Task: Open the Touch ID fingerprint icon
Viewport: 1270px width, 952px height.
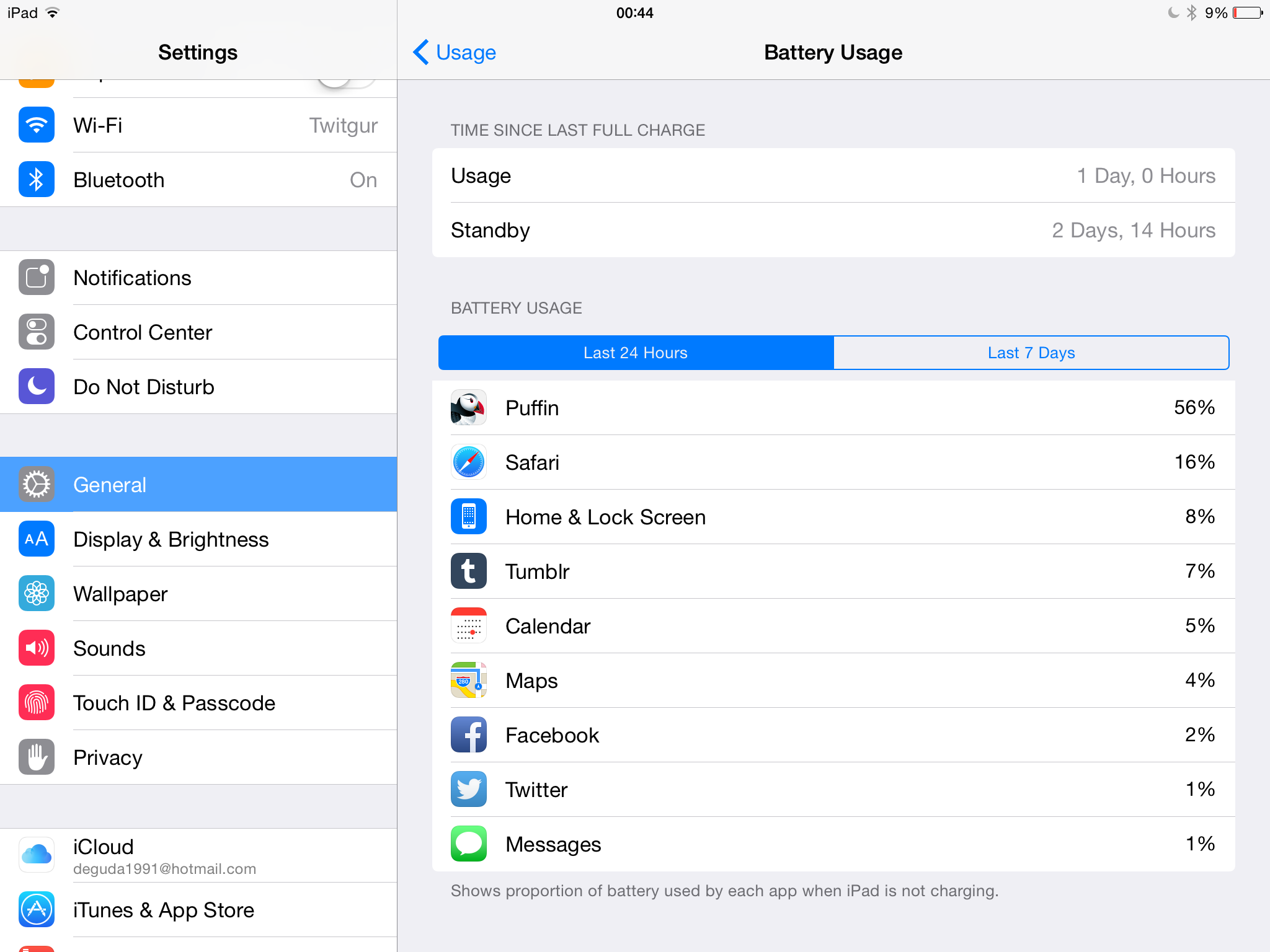Action: click(37, 703)
